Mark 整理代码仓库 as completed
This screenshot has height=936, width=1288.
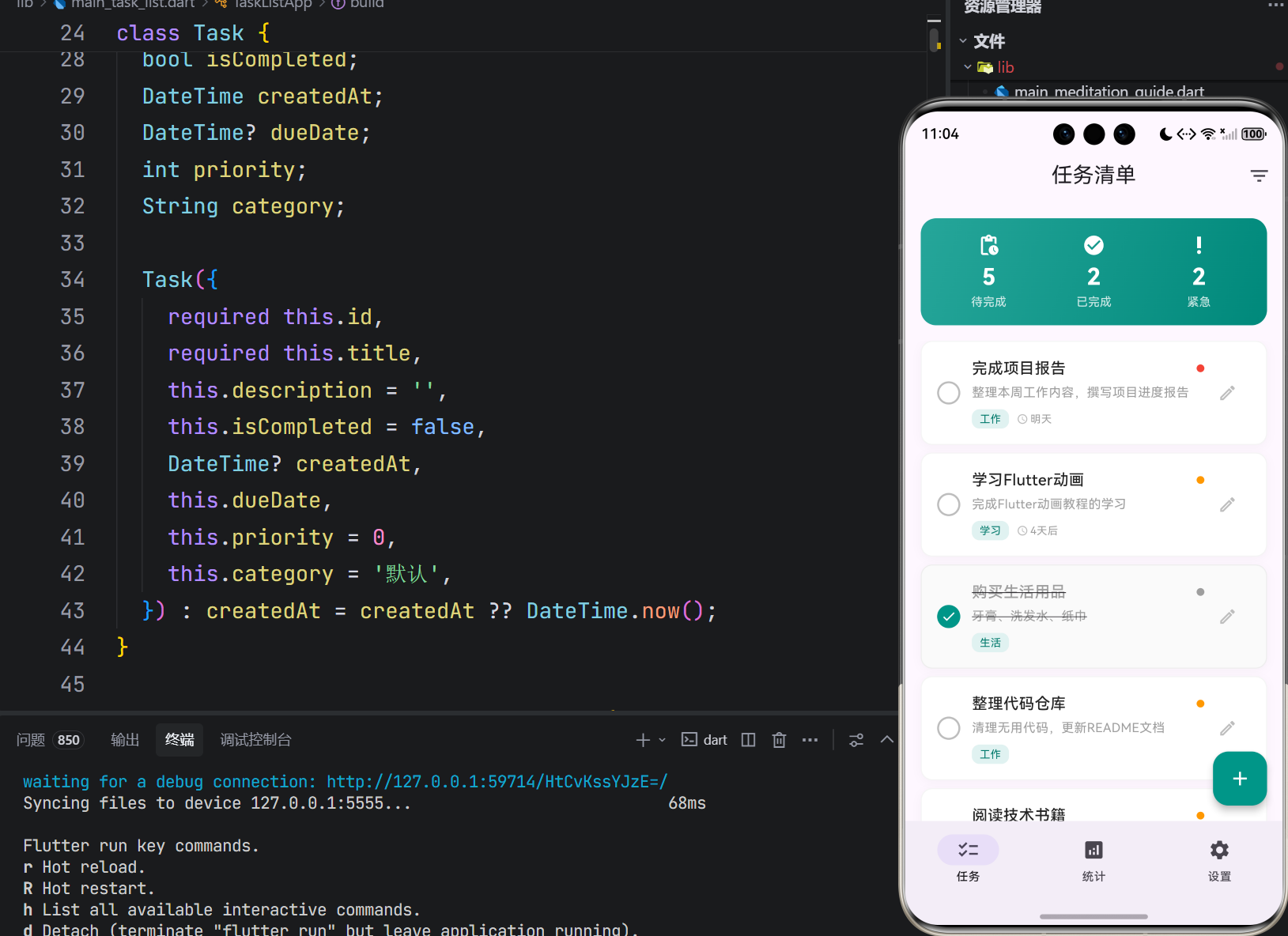click(x=949, y=728)
